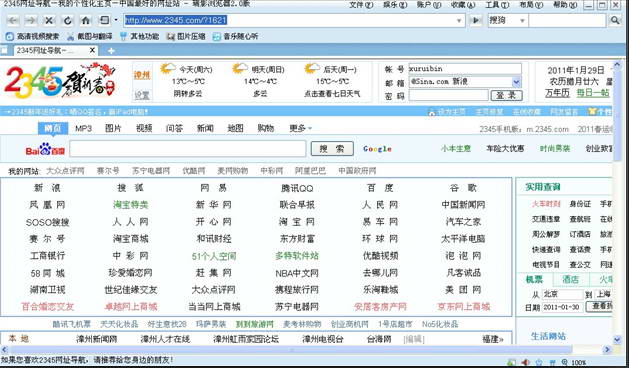Expand 福建» local sites
The width and height of the screenshot is (629, 368).
click(x=493, y=339)
